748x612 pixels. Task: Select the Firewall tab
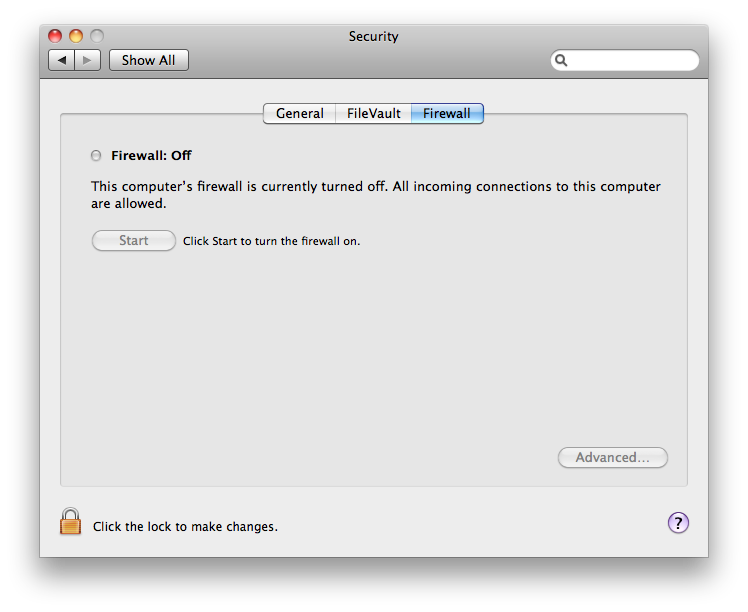pyautogui.click(x=447, y=114)
